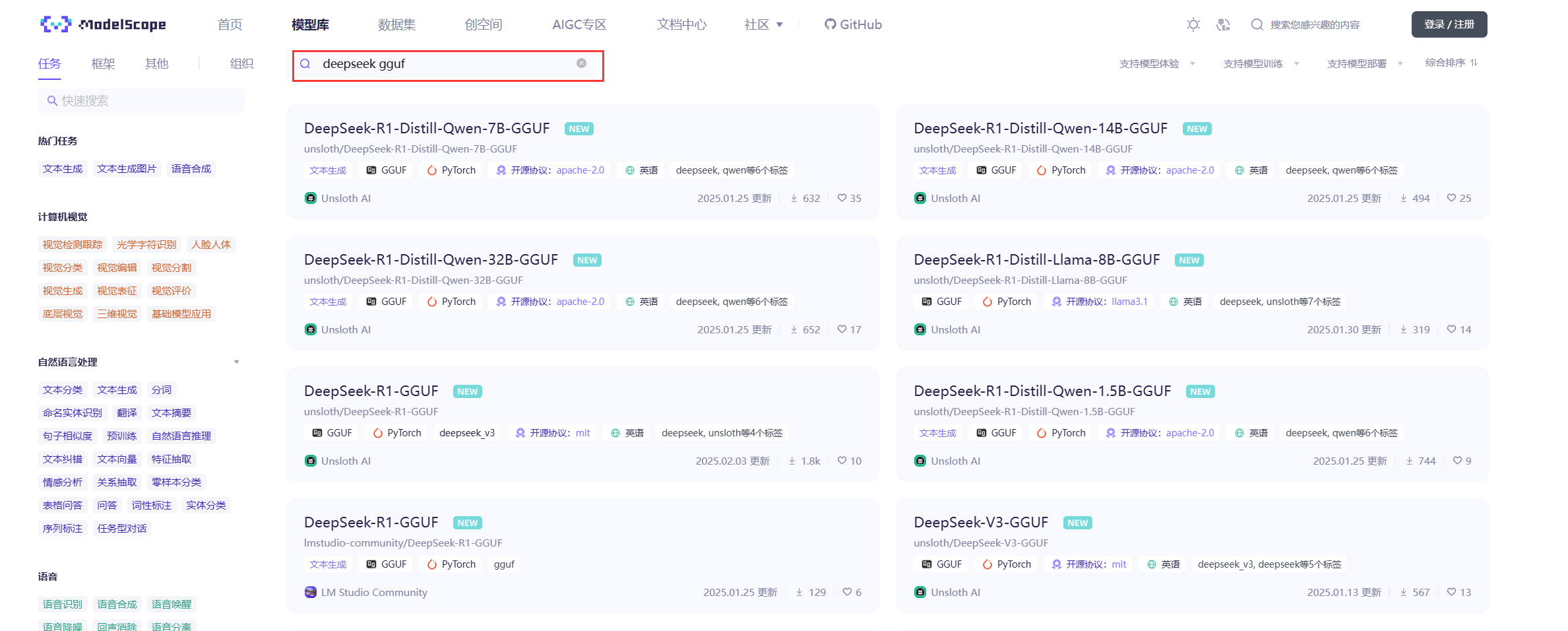Click the model search magnifier icon
The width and height of the screenshot is (1568, 631).
(x=305, y=64)
